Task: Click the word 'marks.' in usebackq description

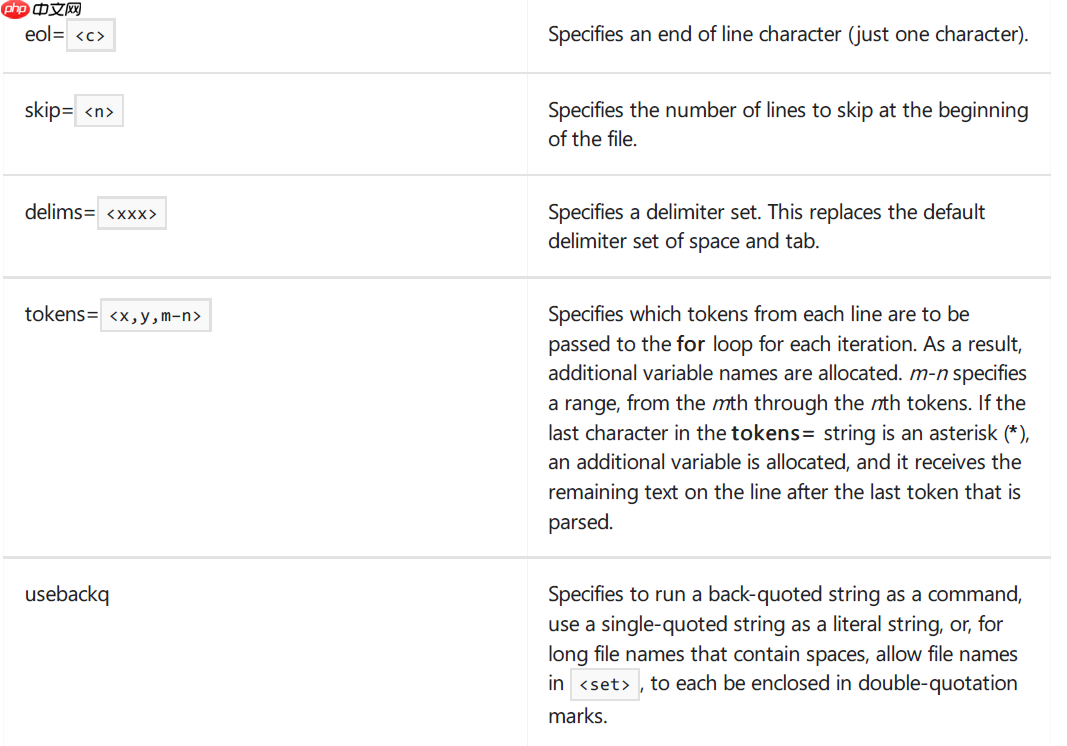Action: click(578, 717)
